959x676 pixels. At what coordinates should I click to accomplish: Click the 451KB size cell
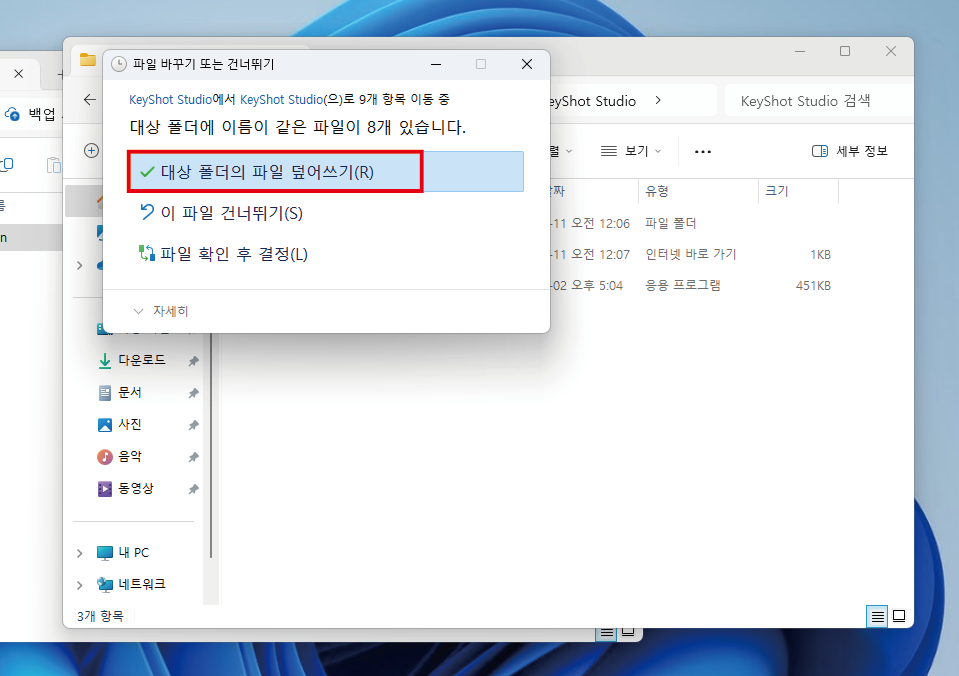tap(813, 286)
